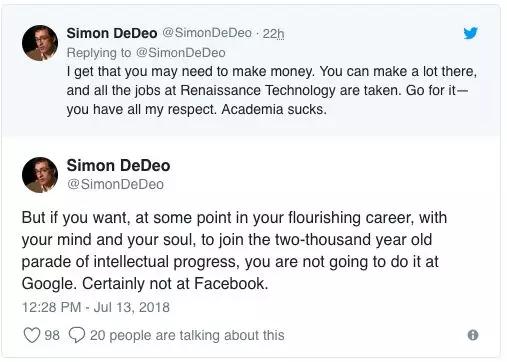
Task: Open 20 people are talking about this
Action: (187, 335)
